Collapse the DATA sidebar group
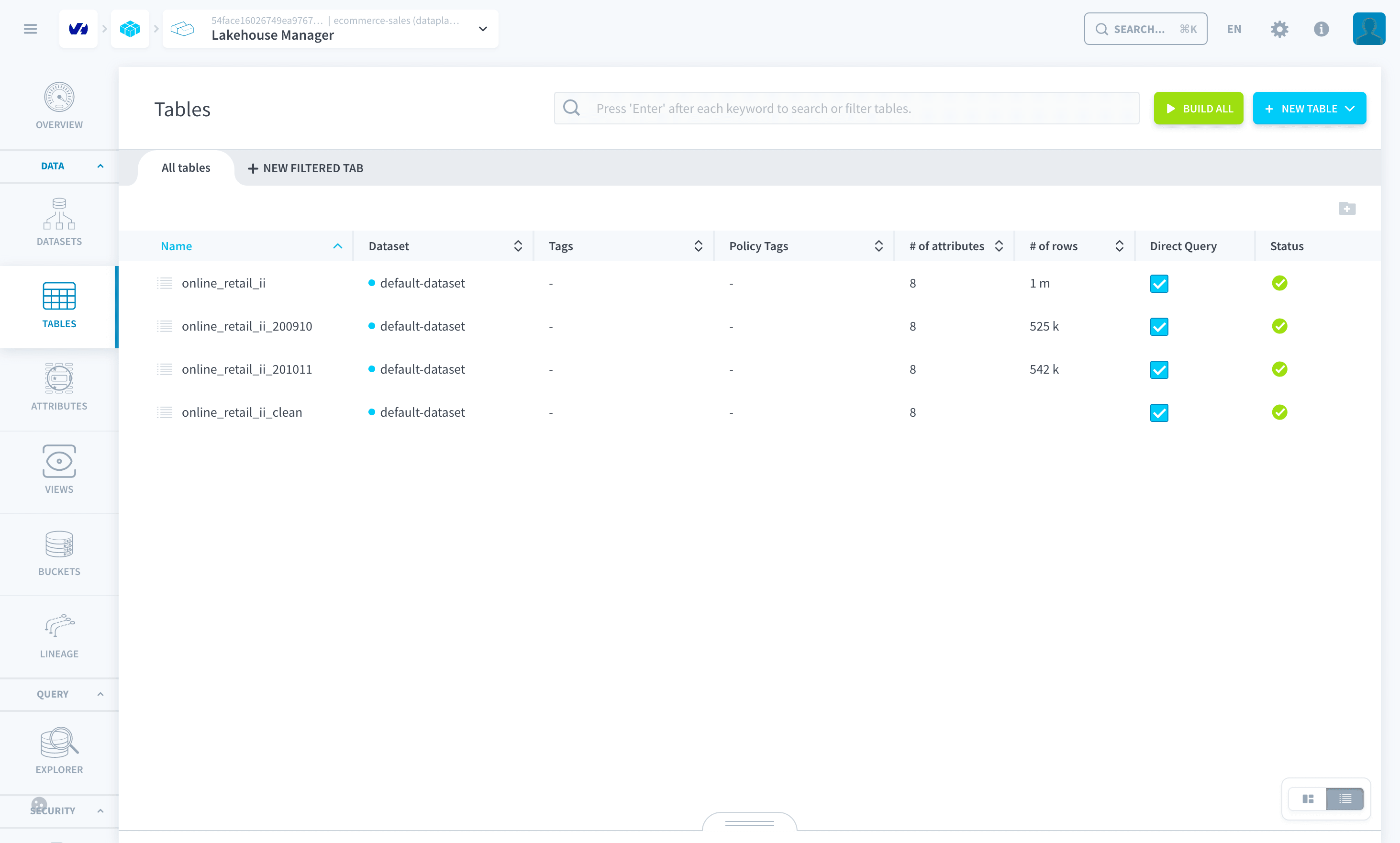 100,166
